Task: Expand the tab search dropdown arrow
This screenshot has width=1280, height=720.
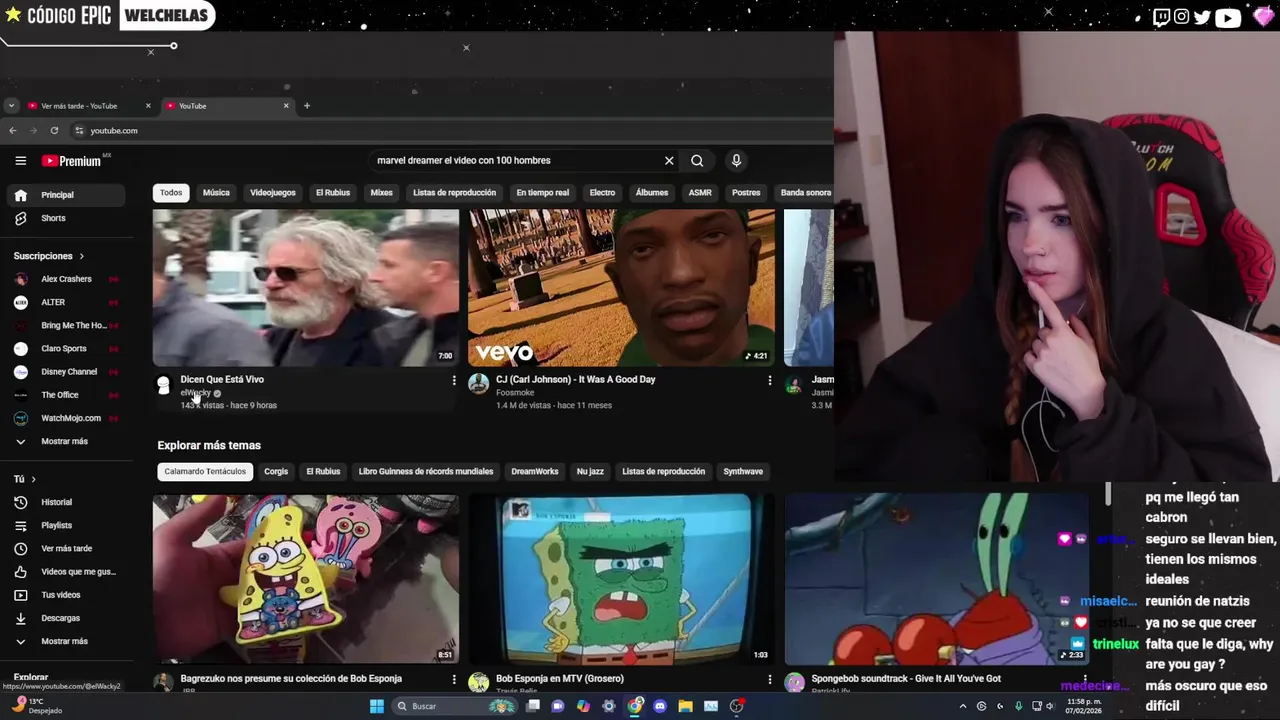Action: click(x=11, y=105)
